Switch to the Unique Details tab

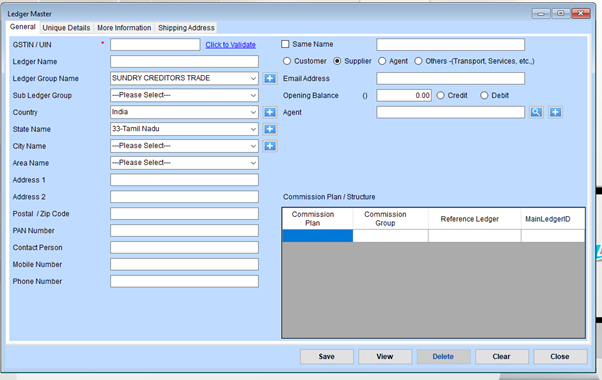tap(66, 28)
